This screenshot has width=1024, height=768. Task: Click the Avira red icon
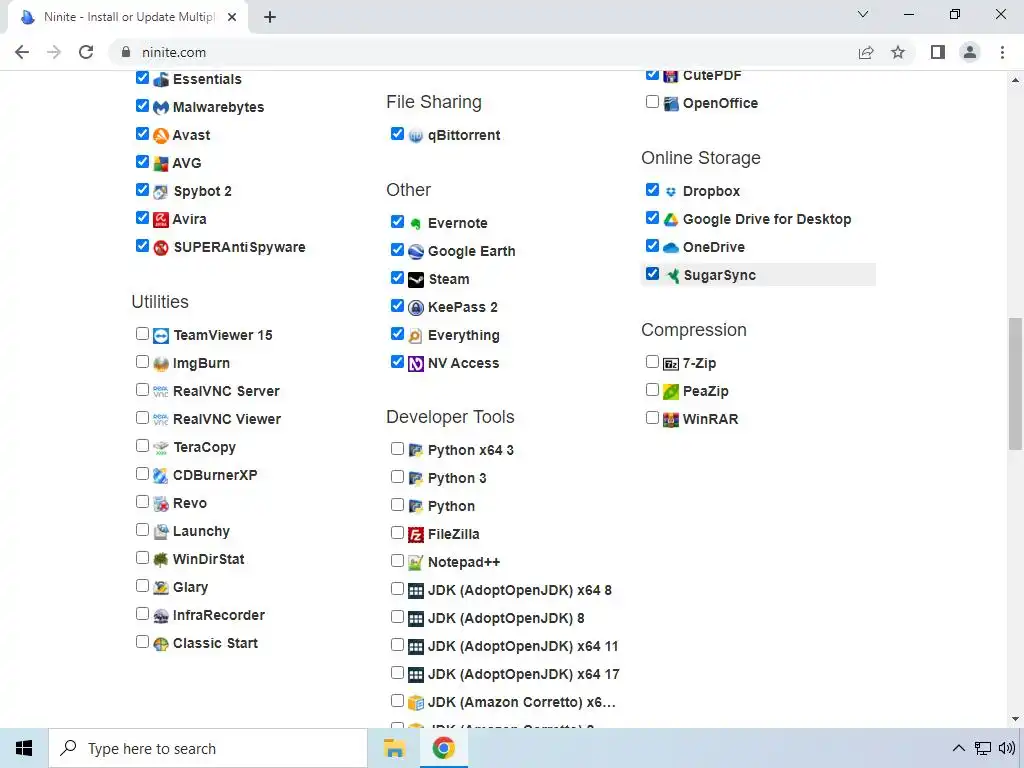point(161,219)
